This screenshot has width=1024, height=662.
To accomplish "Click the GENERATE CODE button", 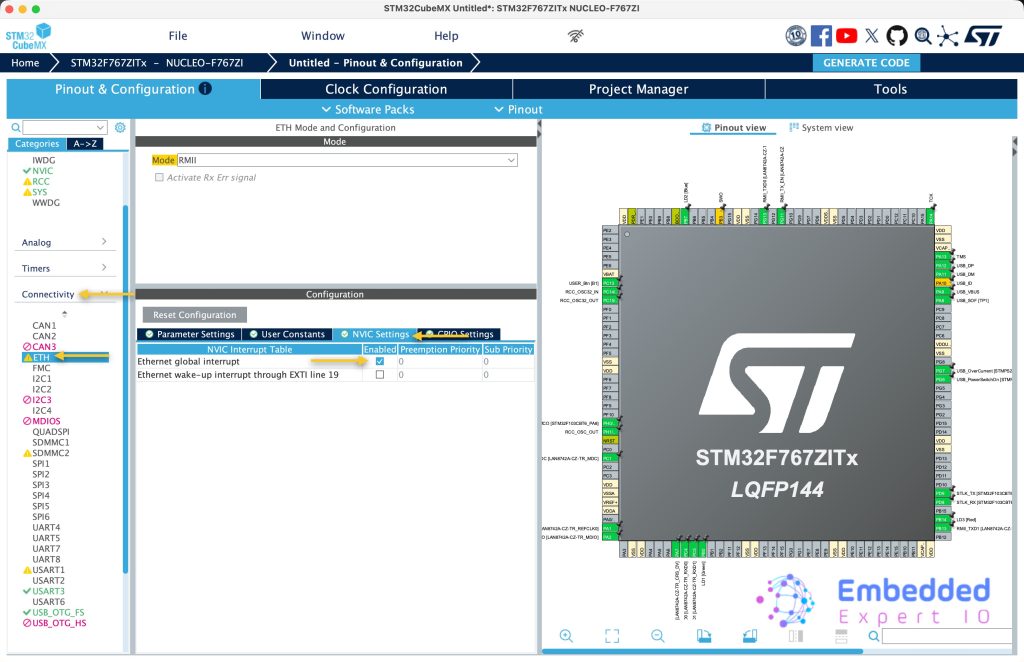I will 865,62.
